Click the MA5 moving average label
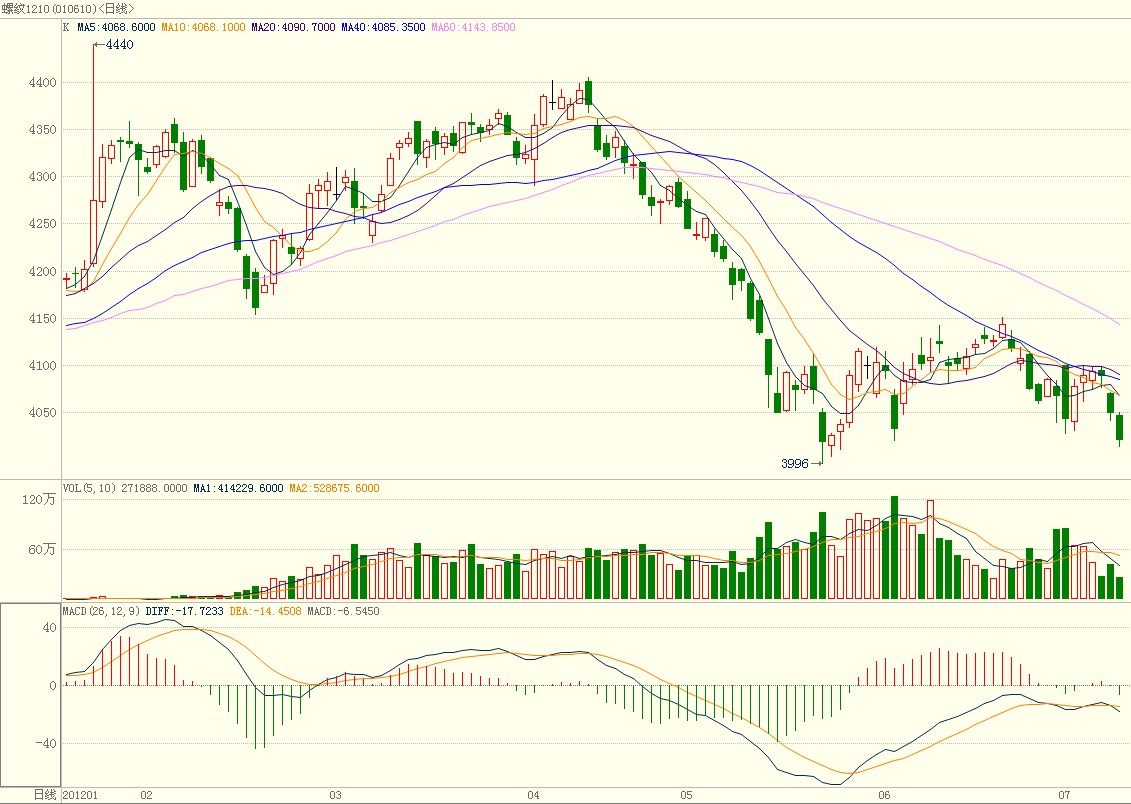 coord(116,27)
